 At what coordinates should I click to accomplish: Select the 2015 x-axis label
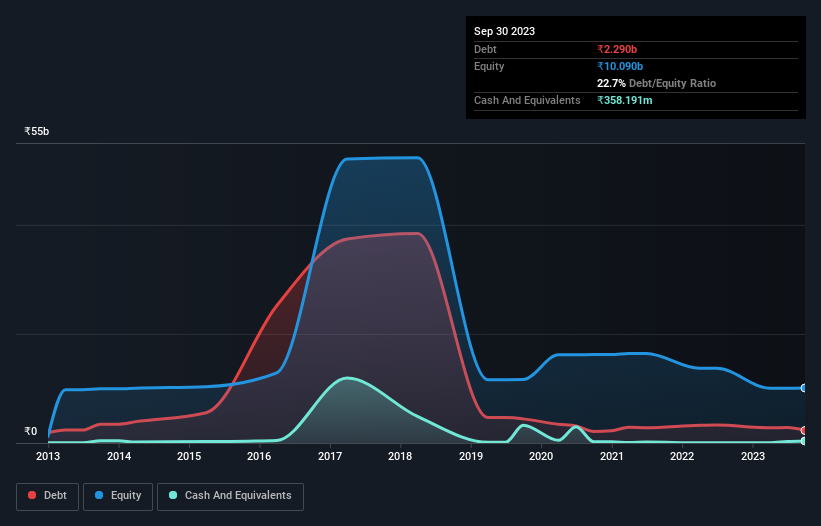pyautogui.click(x=189, y=456)
